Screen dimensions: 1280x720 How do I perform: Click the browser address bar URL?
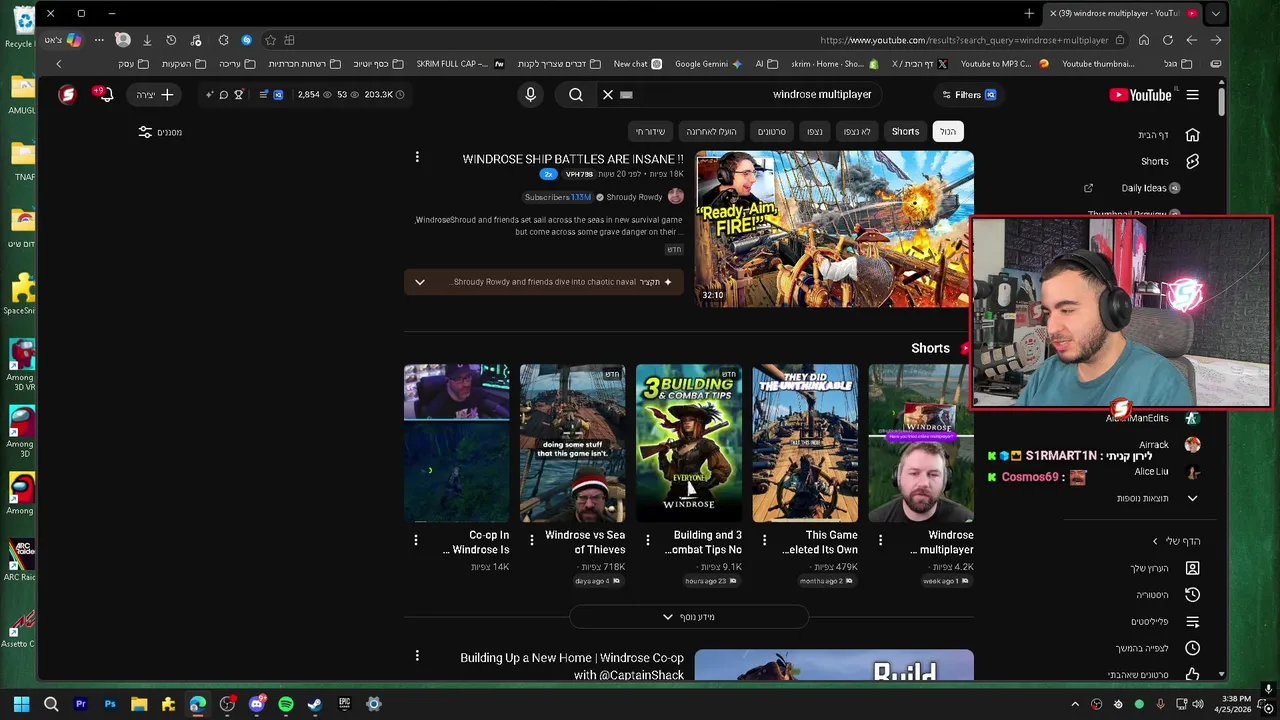(x=964, y=40)
